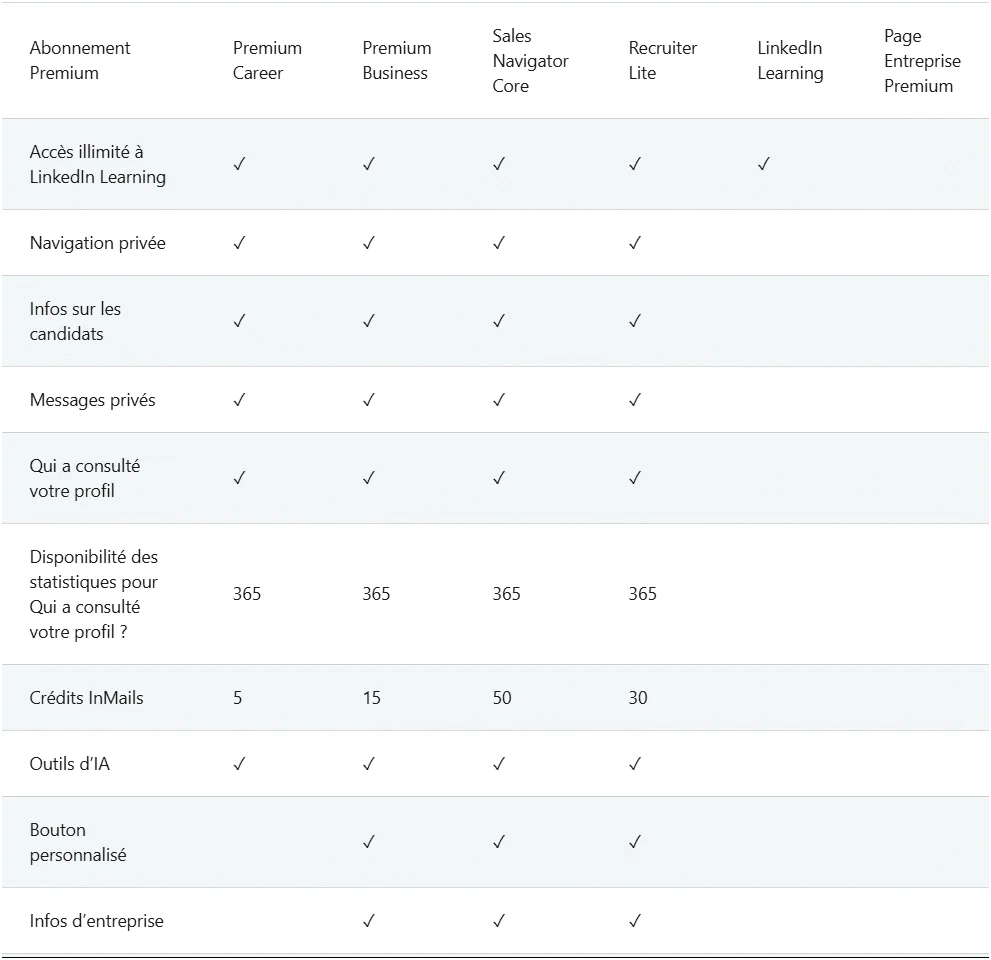The height and width of the screenshot is (960, 991).
Task: Click the Abonnement Premium header cell
Action: click(80, 60)
